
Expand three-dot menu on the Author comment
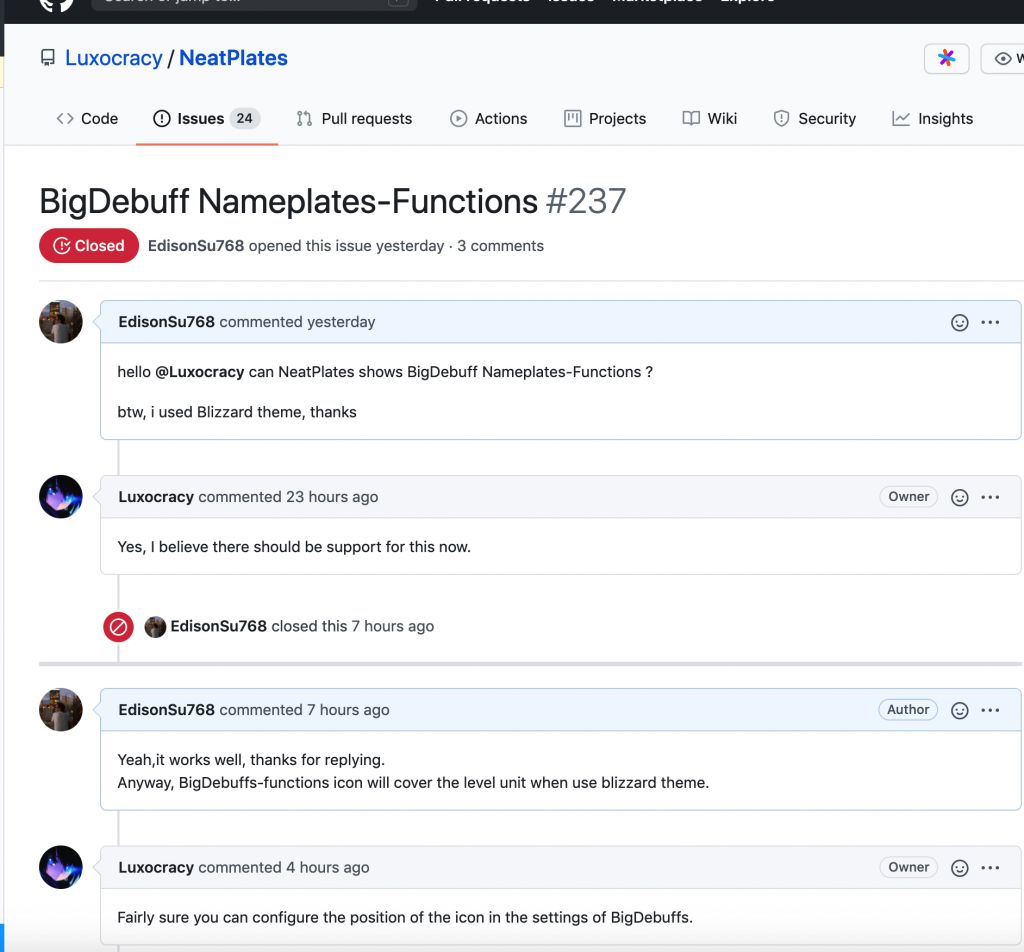pyautogui.click(x=990, y=711)
